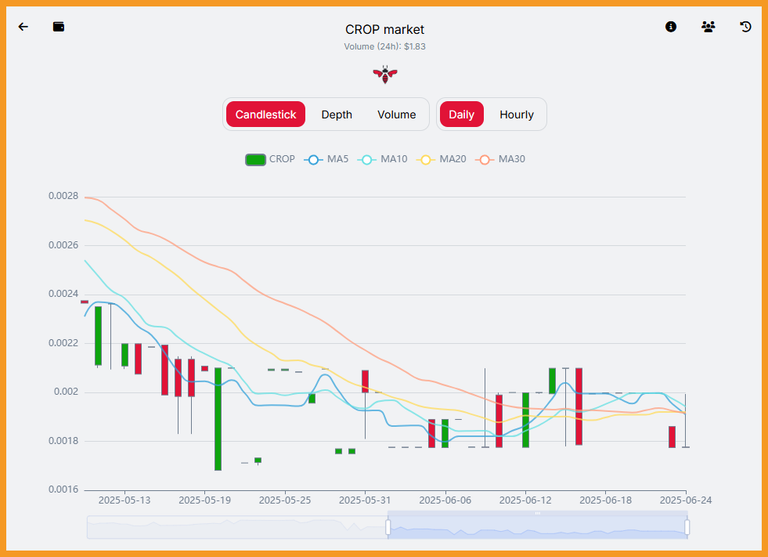Click the 0.002 price axis label
Screen dimensions: 768x557
66,391
